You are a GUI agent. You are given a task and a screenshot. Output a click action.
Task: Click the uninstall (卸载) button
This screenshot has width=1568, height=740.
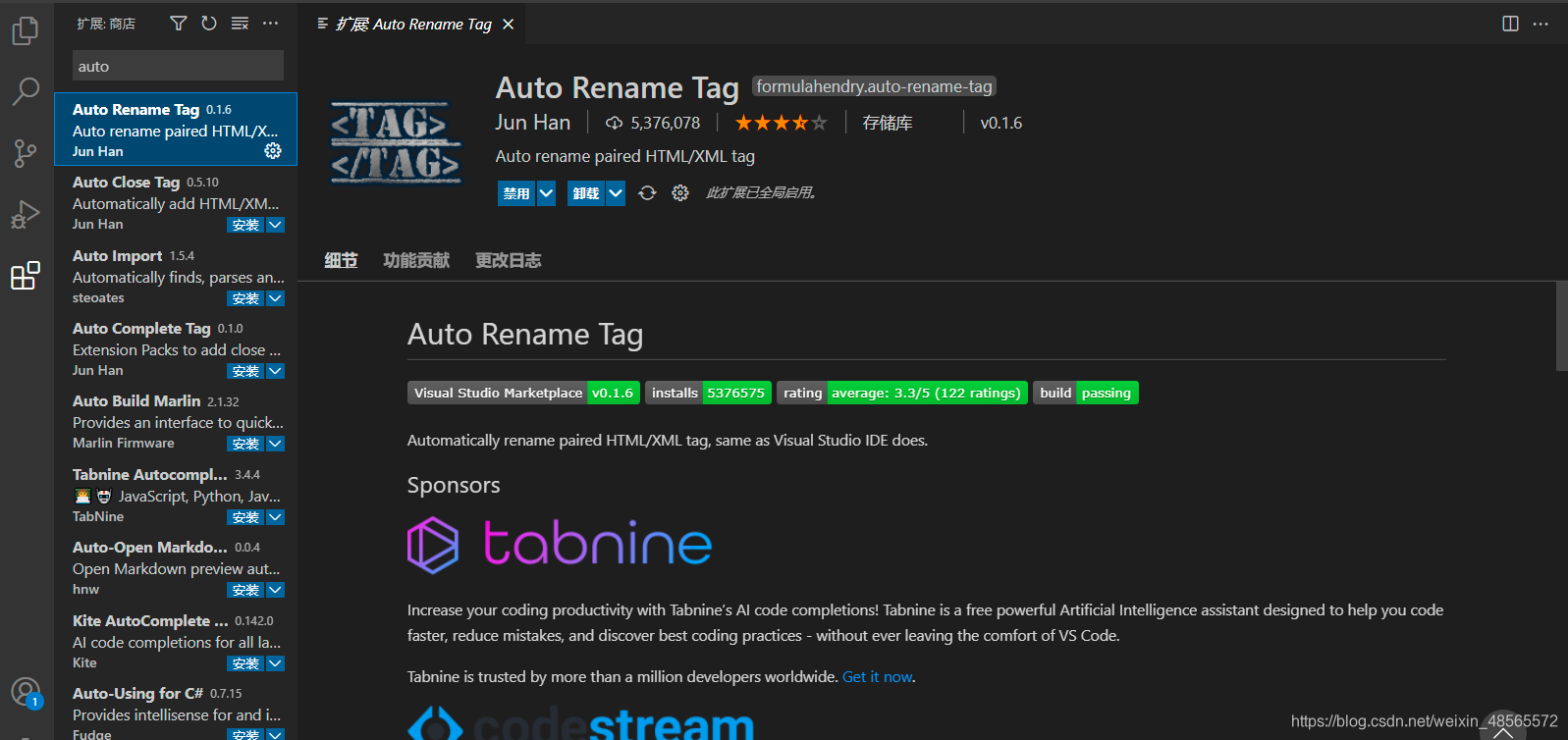point(586,193)
